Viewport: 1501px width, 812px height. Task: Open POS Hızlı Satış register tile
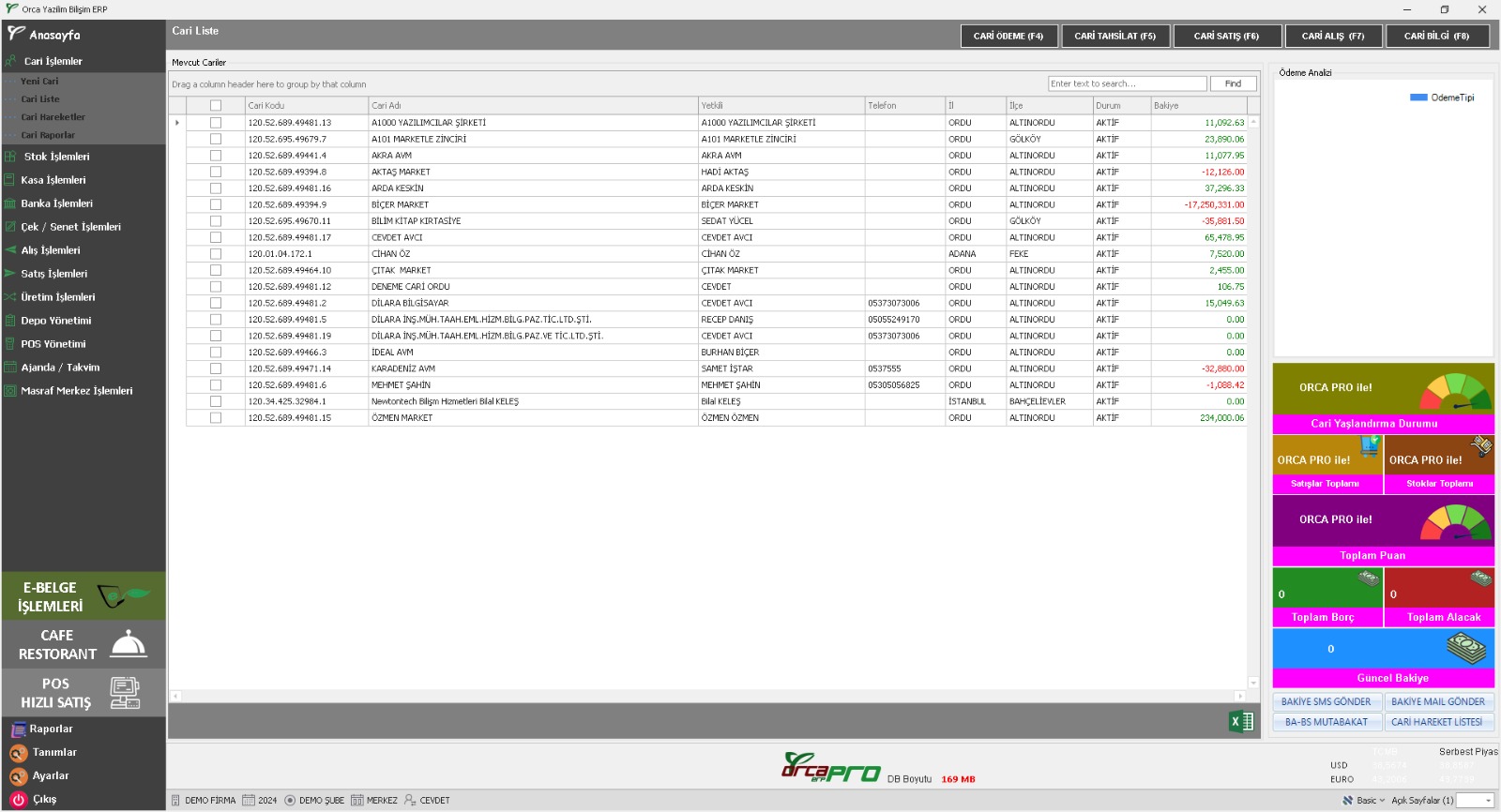click(x=83, y=693)
